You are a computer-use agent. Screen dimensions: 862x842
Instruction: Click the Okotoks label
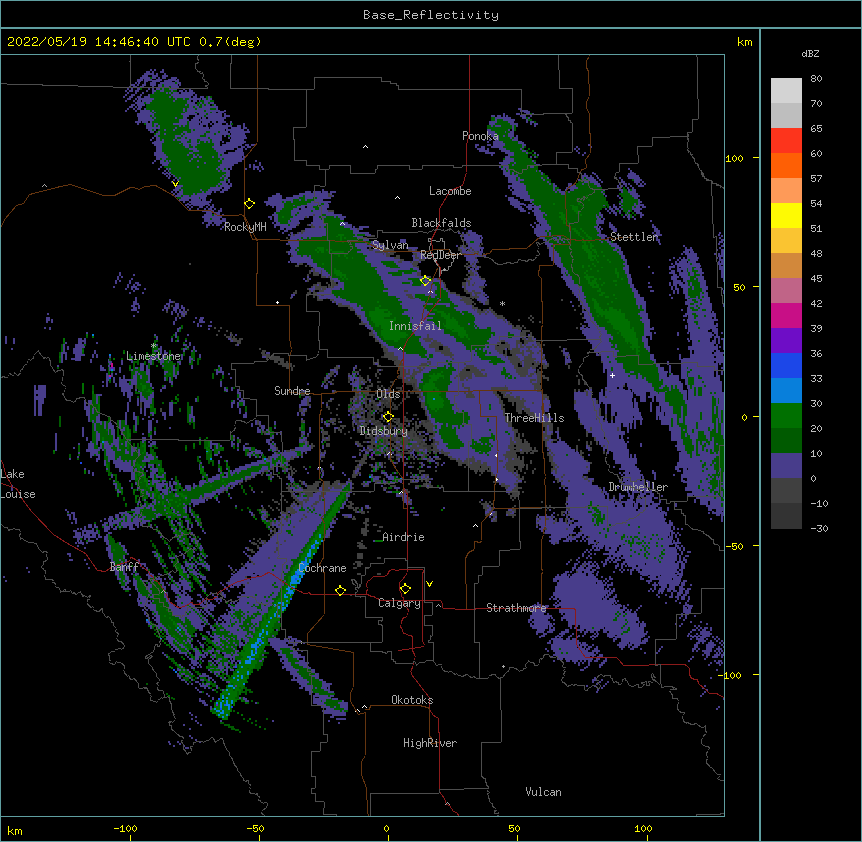pos(412,700)
